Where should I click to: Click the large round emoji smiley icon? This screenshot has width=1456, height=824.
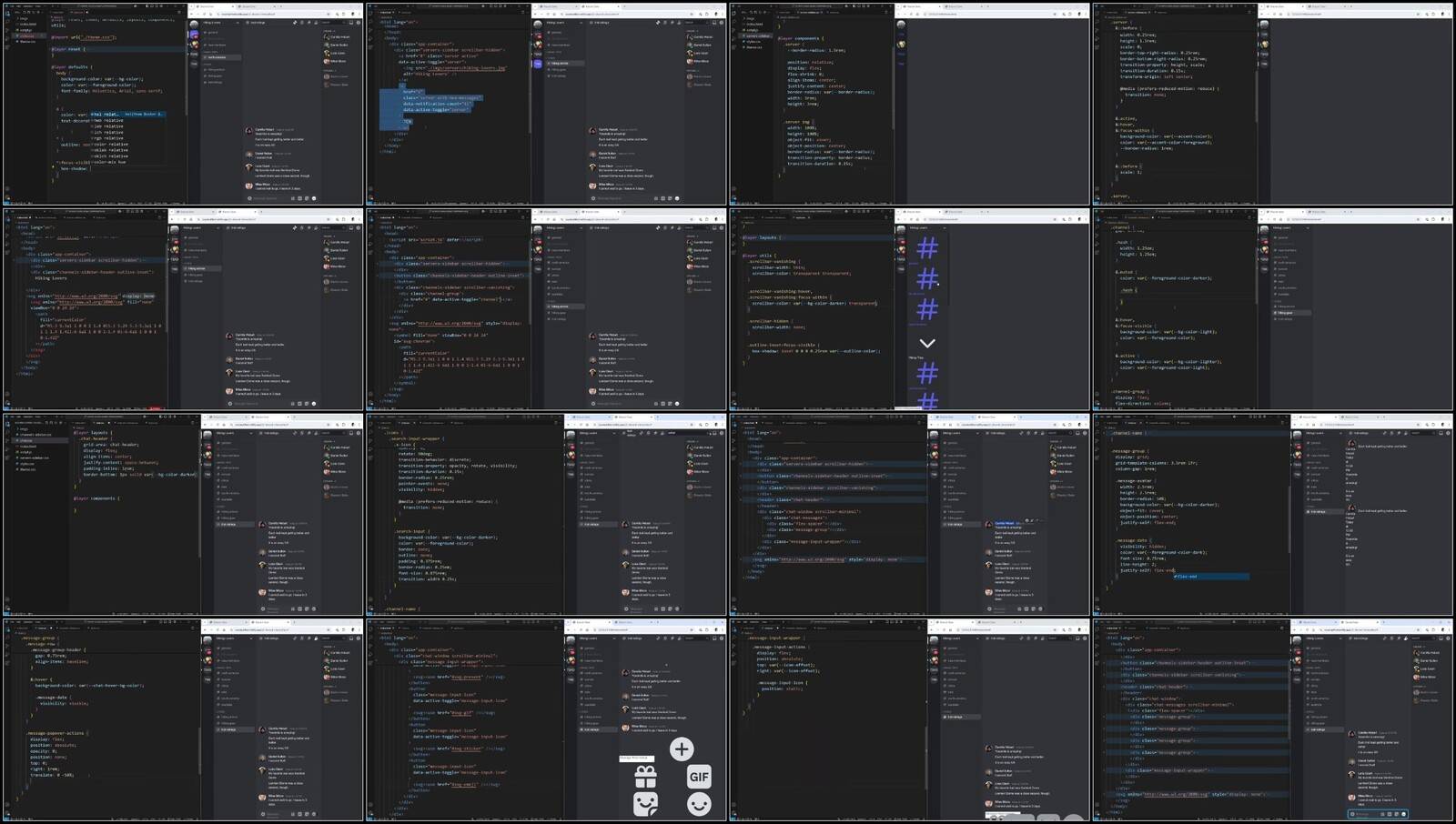tap(699, 804)
